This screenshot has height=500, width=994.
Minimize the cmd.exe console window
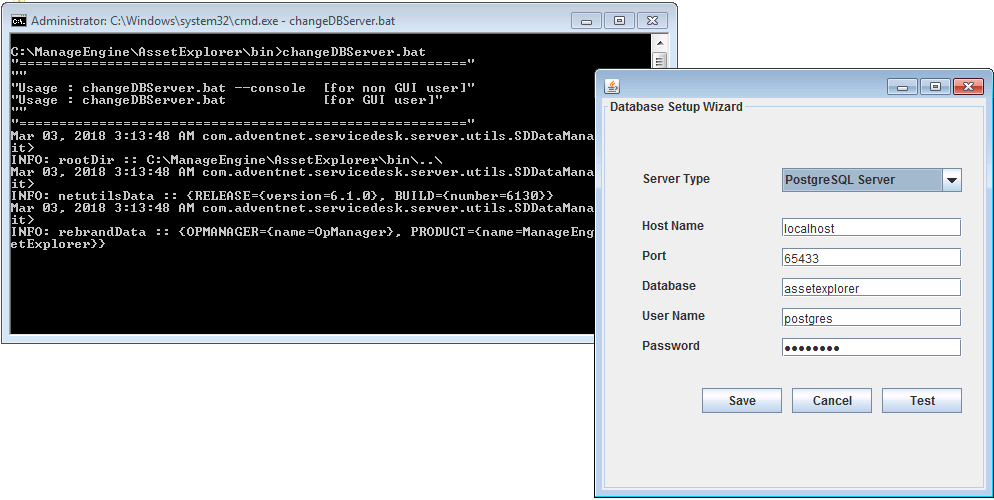[x=586, y=21]
